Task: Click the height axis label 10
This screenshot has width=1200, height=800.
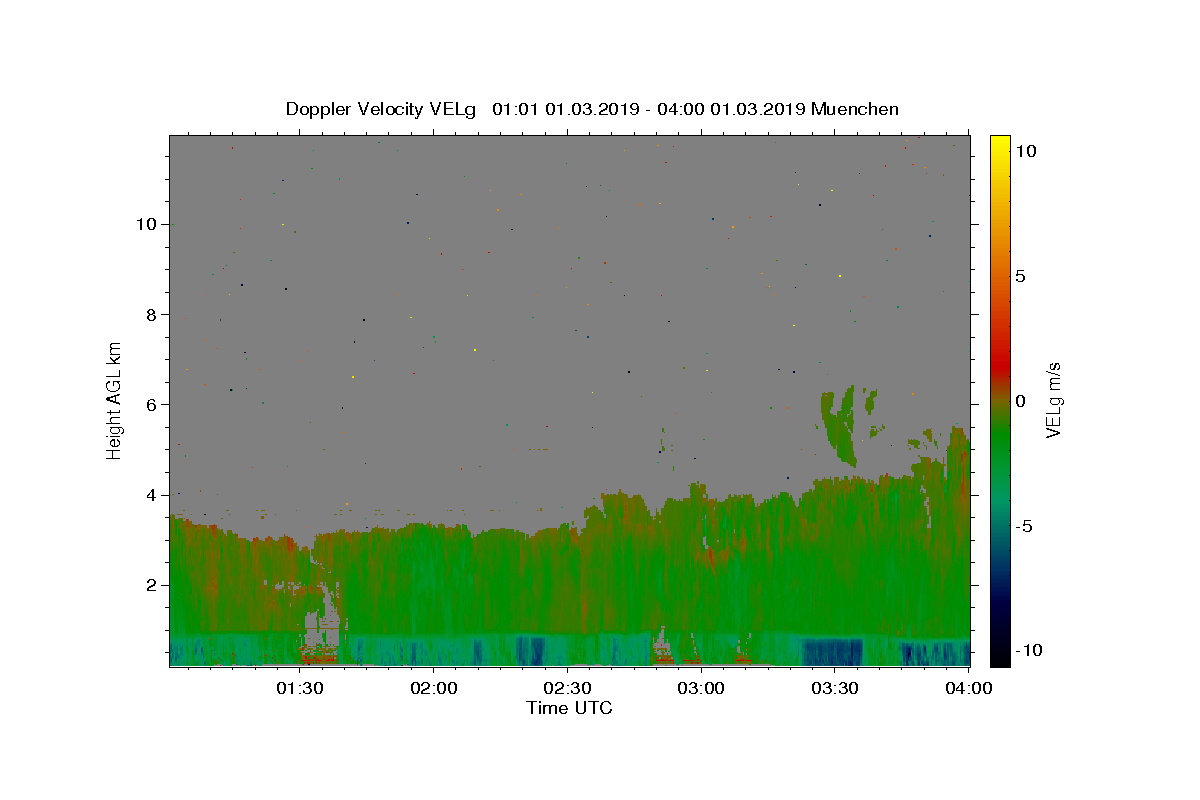Action: coord(147,224)
